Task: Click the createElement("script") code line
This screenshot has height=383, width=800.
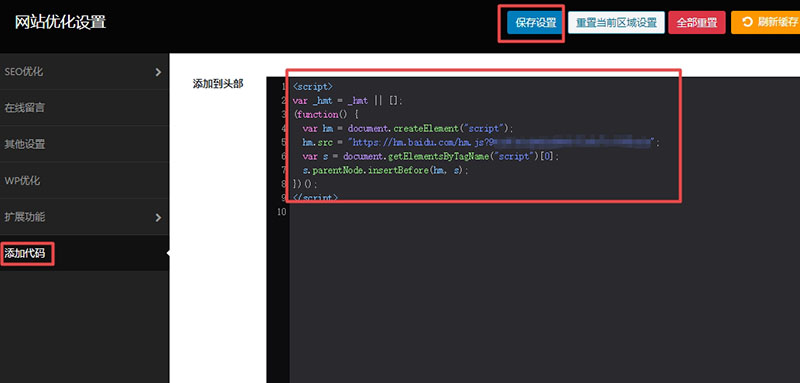Action: (408, 128)
